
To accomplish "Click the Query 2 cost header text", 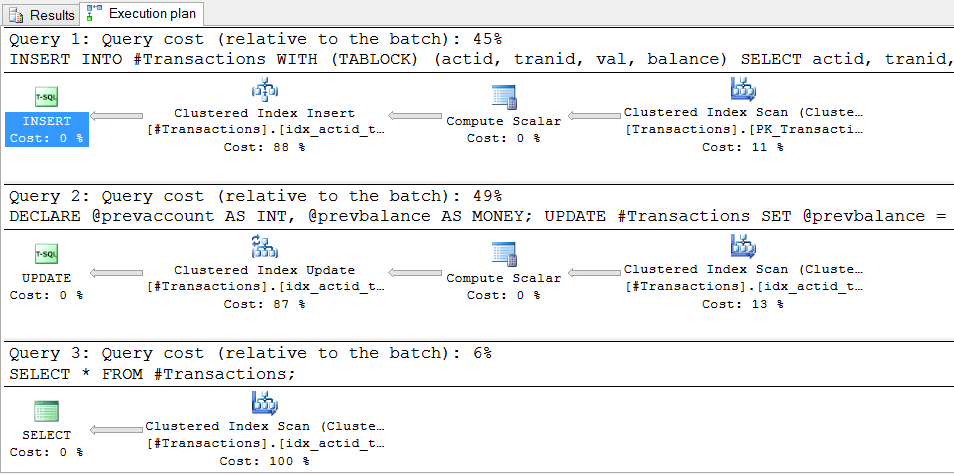I will pos(255,197).
